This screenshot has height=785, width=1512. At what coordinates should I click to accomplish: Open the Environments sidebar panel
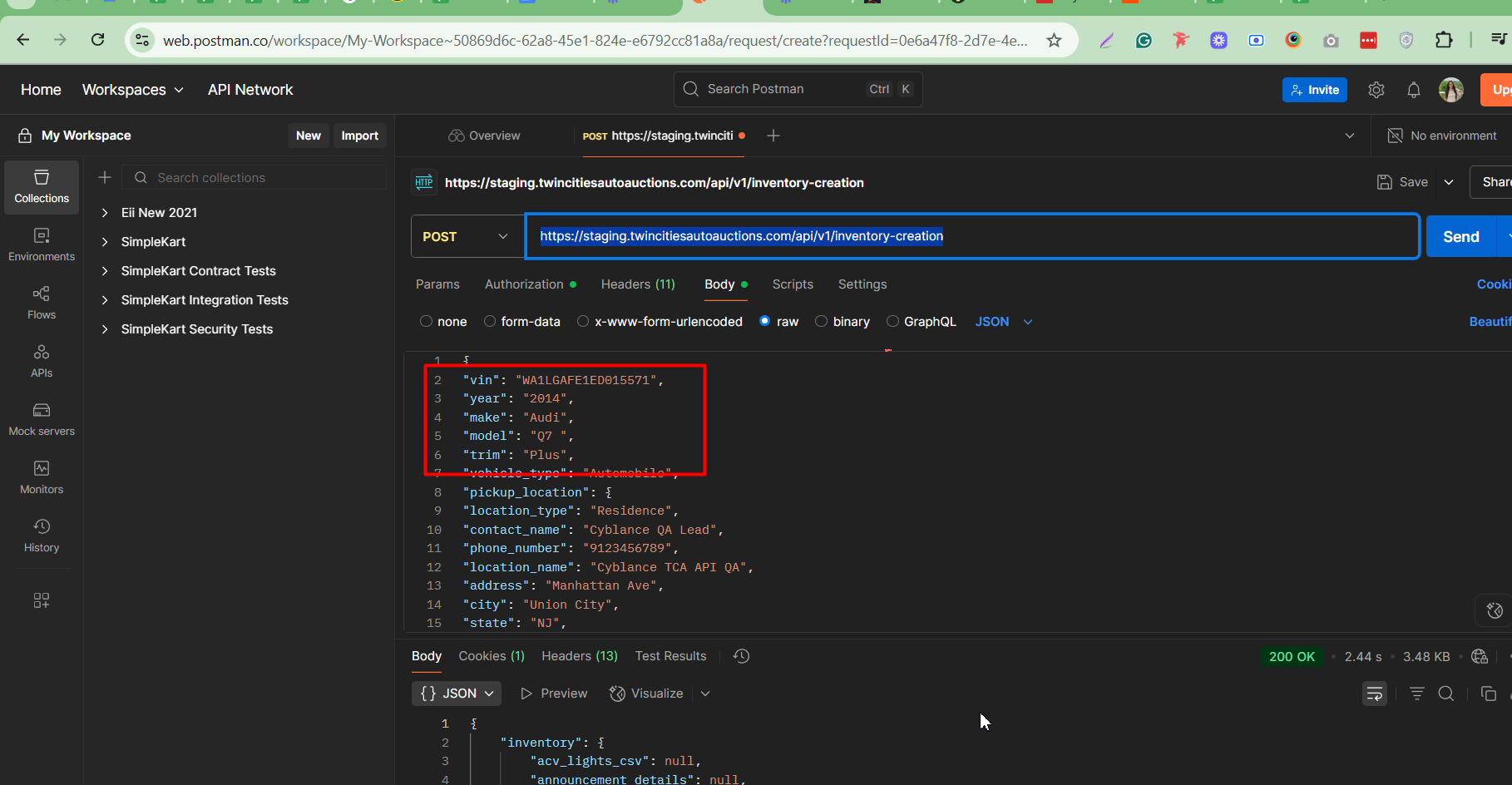tap(42, 245)
